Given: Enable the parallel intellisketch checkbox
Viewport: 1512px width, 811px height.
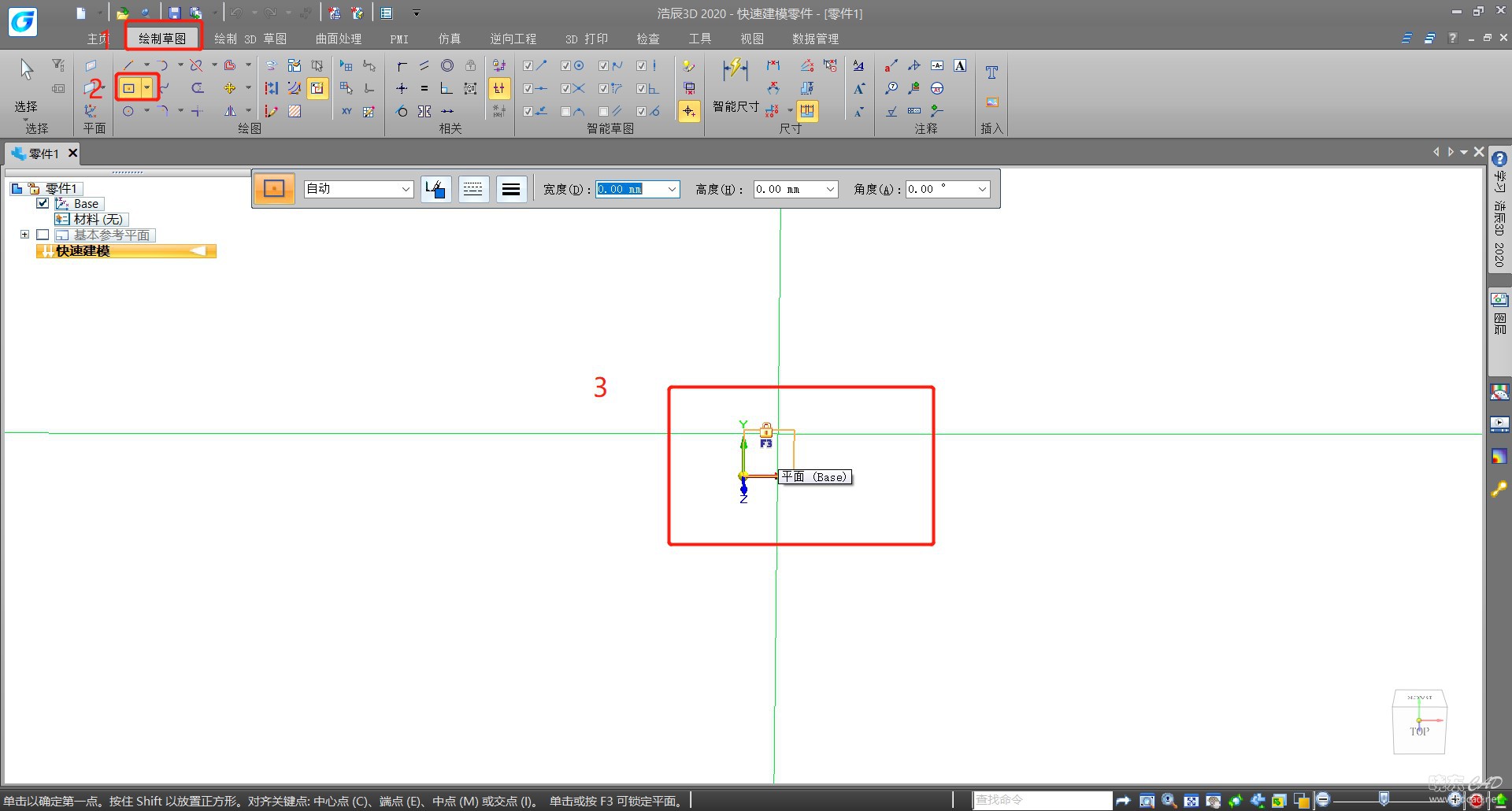Looking at the screenshot, I should [x=603, y=111].
